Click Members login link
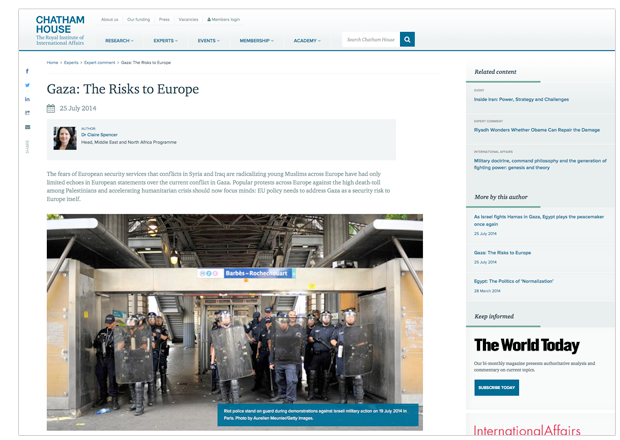This screenshot has height=440, width=620. pos(223,19)
